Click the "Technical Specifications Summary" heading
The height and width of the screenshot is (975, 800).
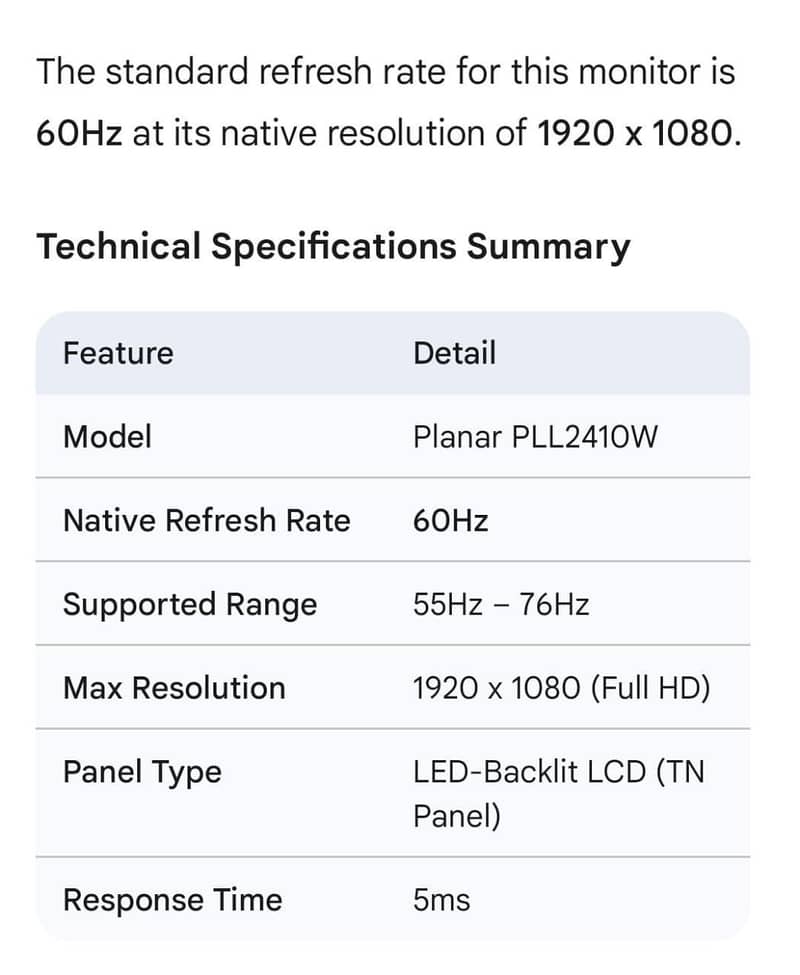coord(333,246)
